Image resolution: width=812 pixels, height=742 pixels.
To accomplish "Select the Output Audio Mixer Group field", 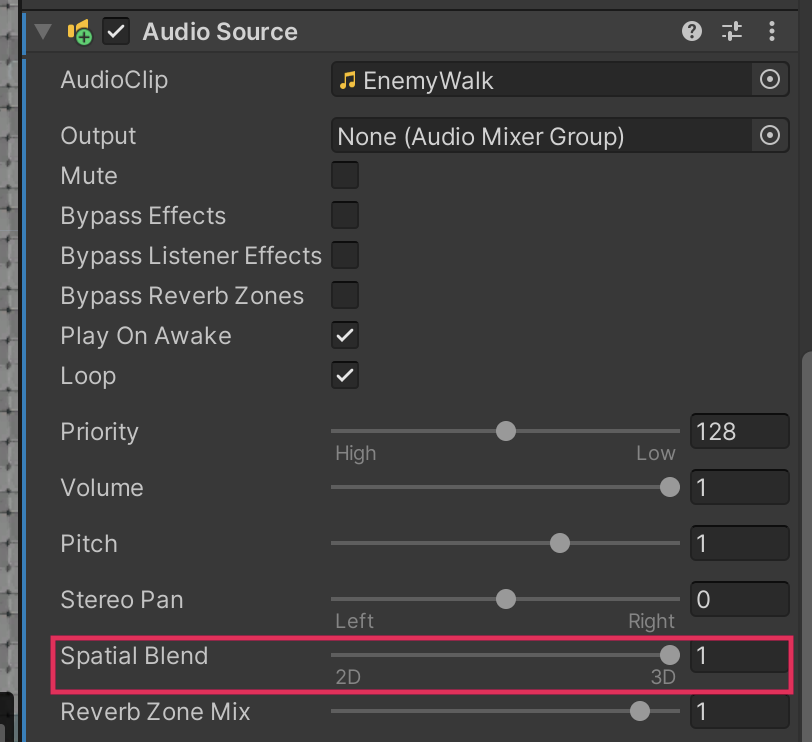I will pos(540,136).
